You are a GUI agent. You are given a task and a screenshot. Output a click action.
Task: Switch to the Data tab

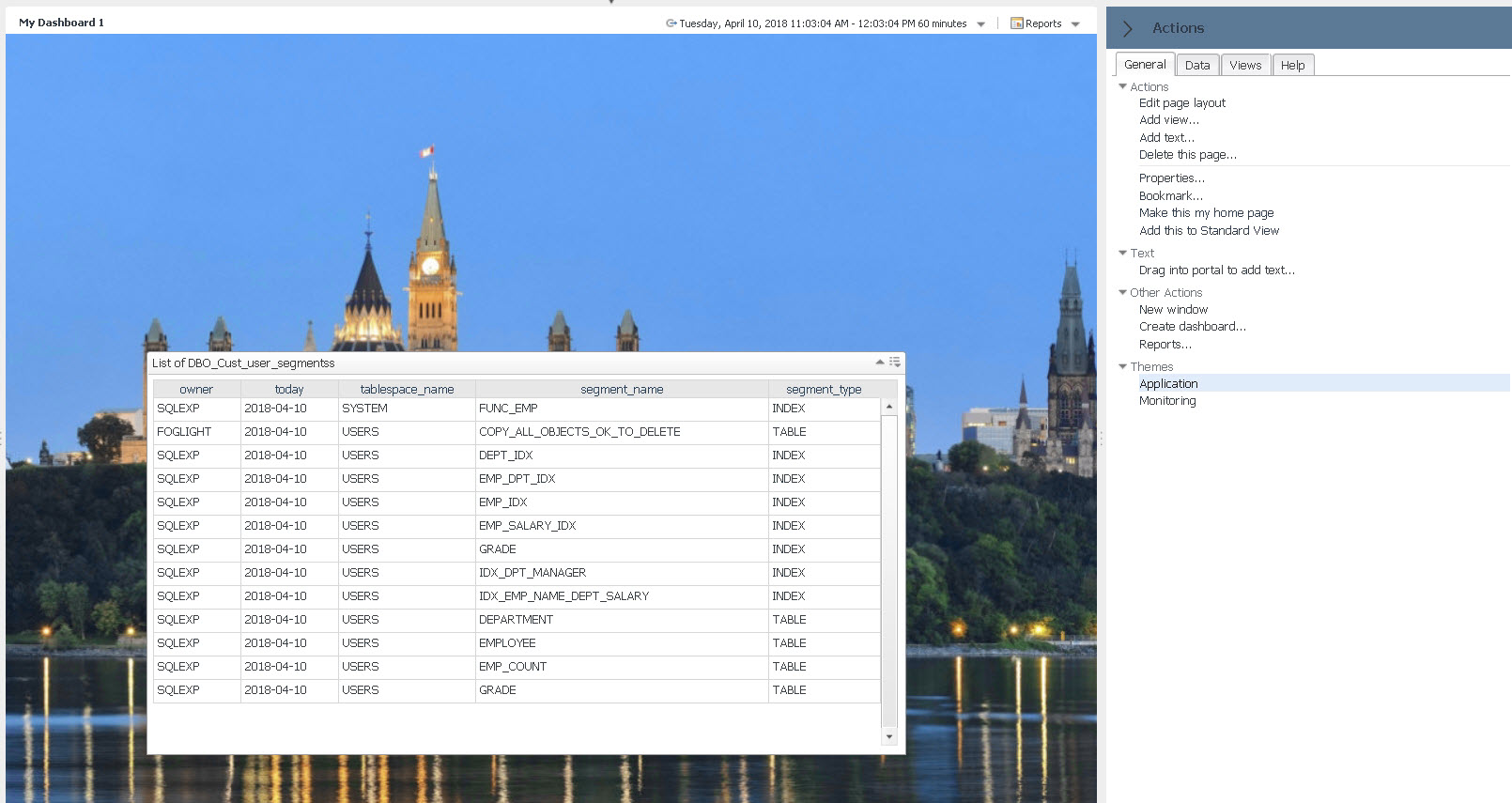click(1196, 65)
